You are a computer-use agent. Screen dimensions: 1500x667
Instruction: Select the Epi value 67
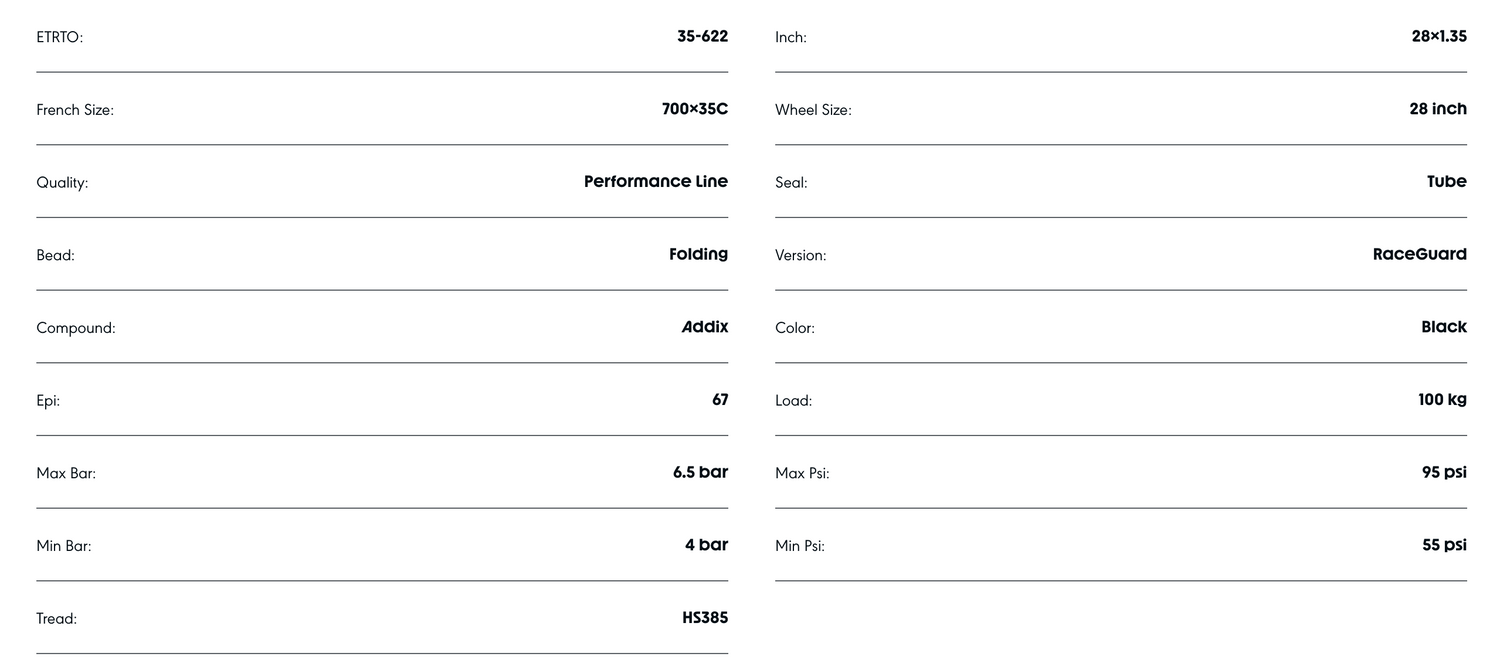[x=720, y=400]
